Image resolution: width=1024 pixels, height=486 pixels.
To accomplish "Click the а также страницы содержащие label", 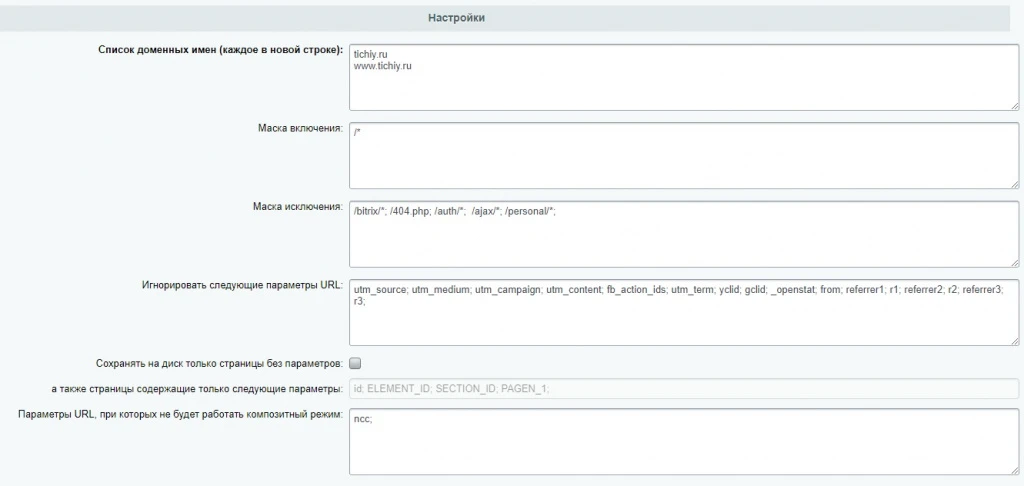I will 197,389.
